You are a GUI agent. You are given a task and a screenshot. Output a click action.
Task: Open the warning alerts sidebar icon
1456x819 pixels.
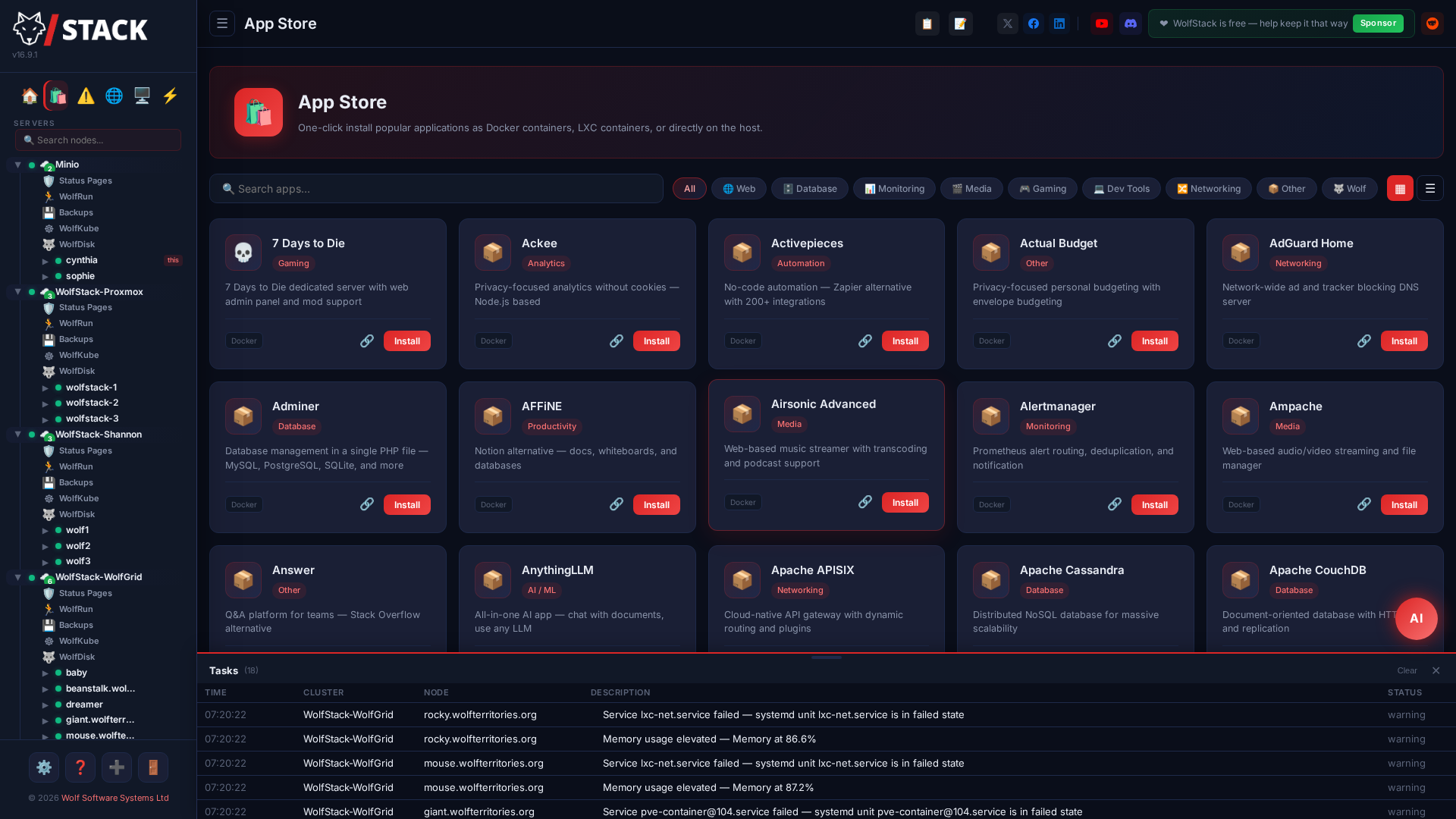[x=86, y=96]
